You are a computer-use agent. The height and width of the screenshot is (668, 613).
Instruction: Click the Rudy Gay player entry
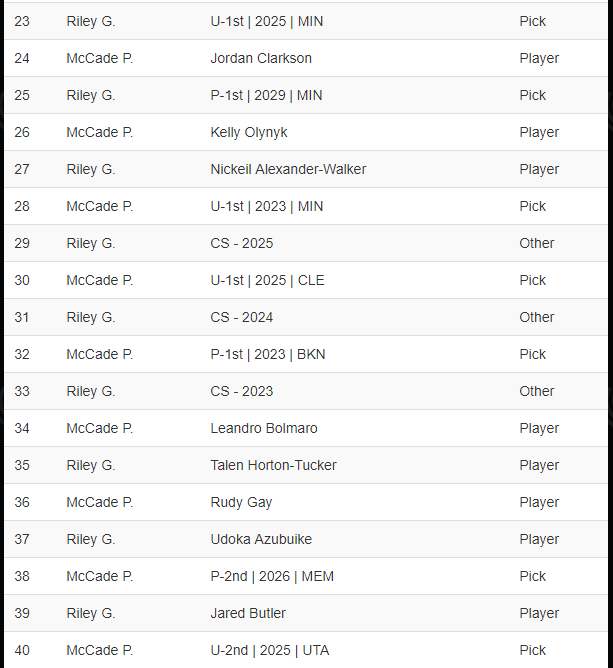click(x=241, y=503)
